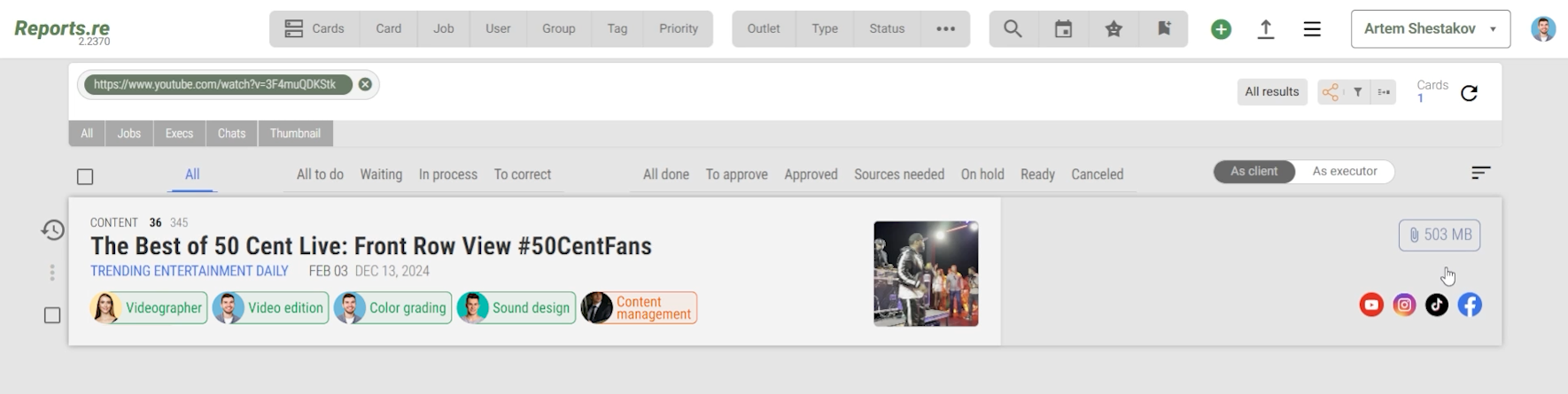Open the Trending Entertainment Daily link
The height and width of the screenshot is (394, 1568).
point(190,271)
